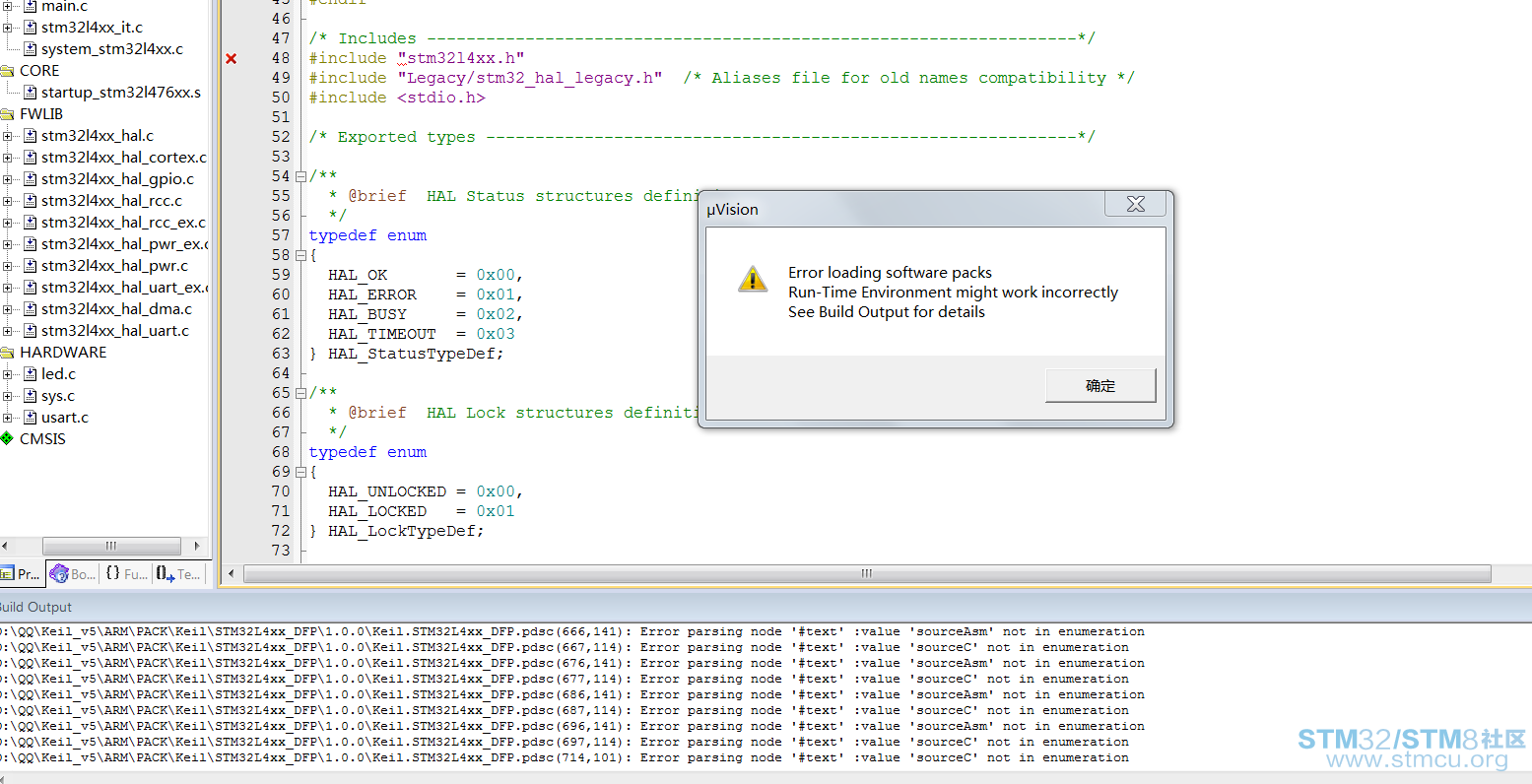The height and width of the screenshot is (784, 1532).
Task: Close the µVision error dialog
Action: (x=1136, y=204)
